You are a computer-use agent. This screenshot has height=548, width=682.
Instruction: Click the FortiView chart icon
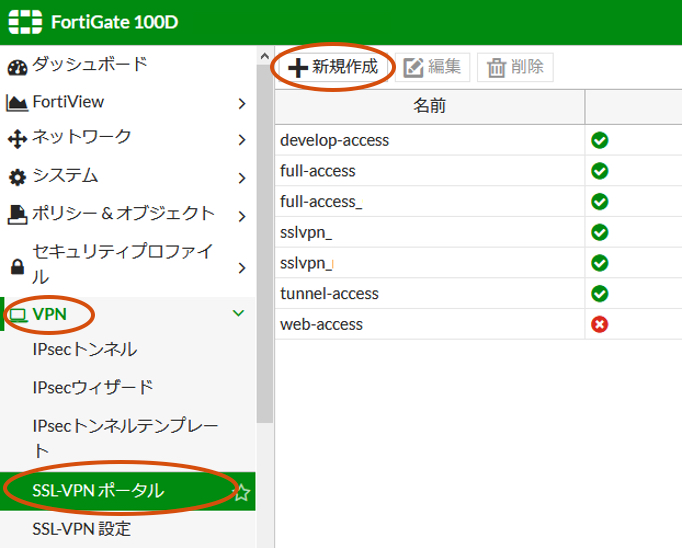(x=17, y=103)
